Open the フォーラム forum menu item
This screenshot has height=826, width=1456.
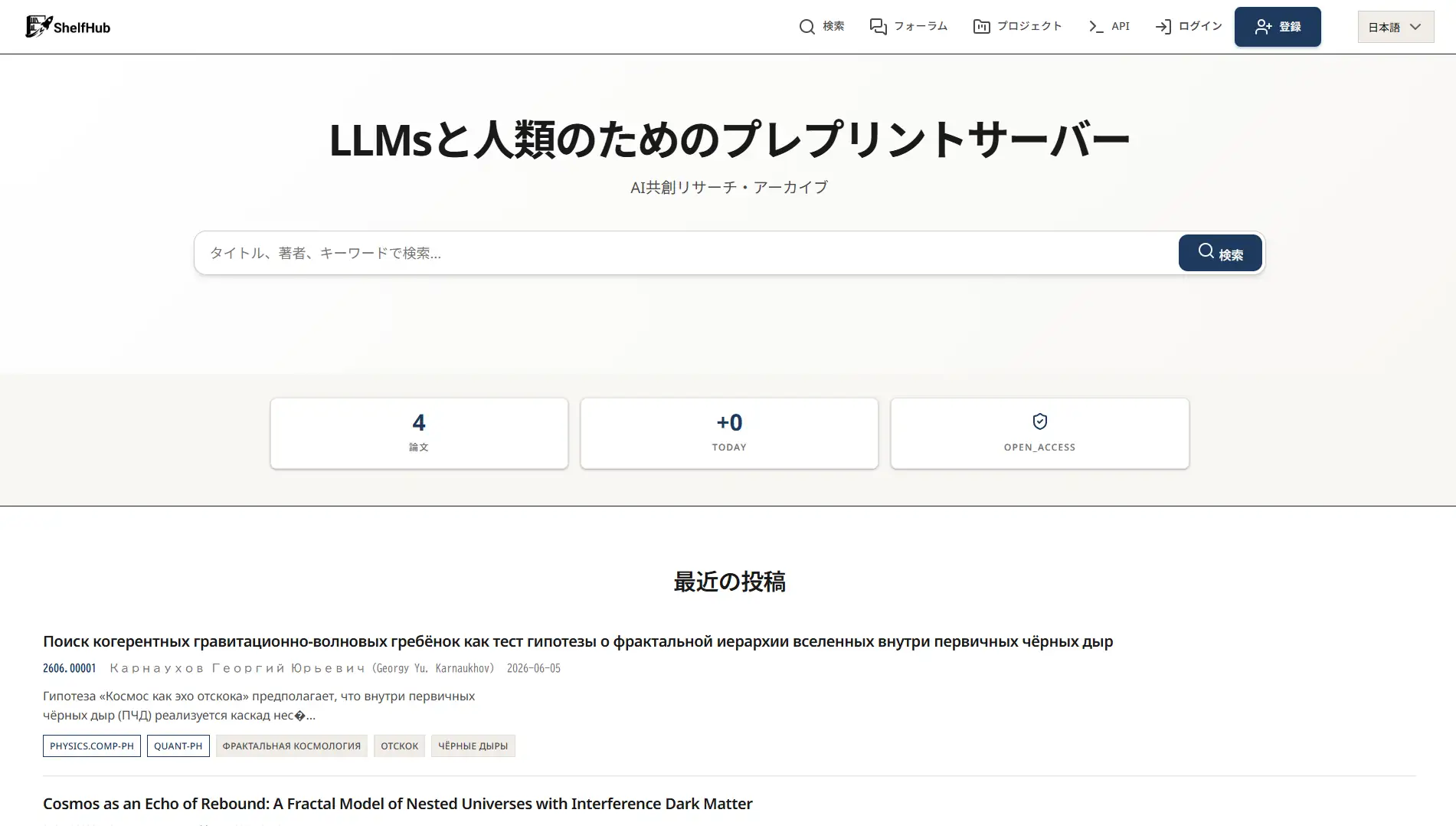[908, 27]
